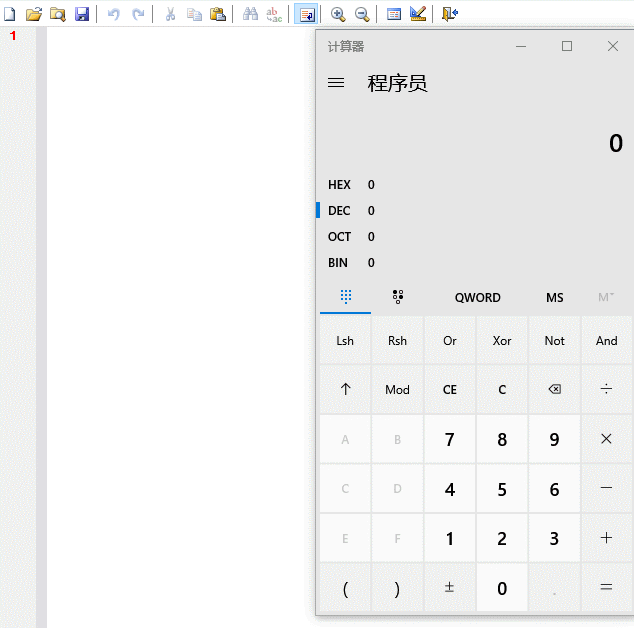The image size is (634, 628).
Task: Select the OCT number base
Action: click(x=340, y=237)
